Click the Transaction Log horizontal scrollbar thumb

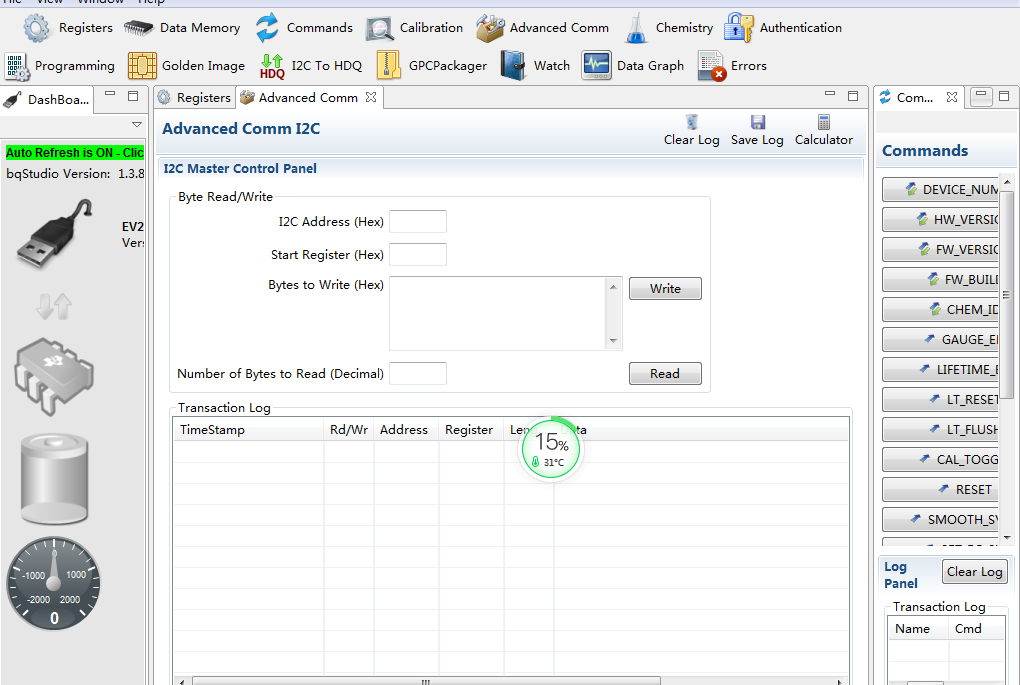tap(426, 681)
